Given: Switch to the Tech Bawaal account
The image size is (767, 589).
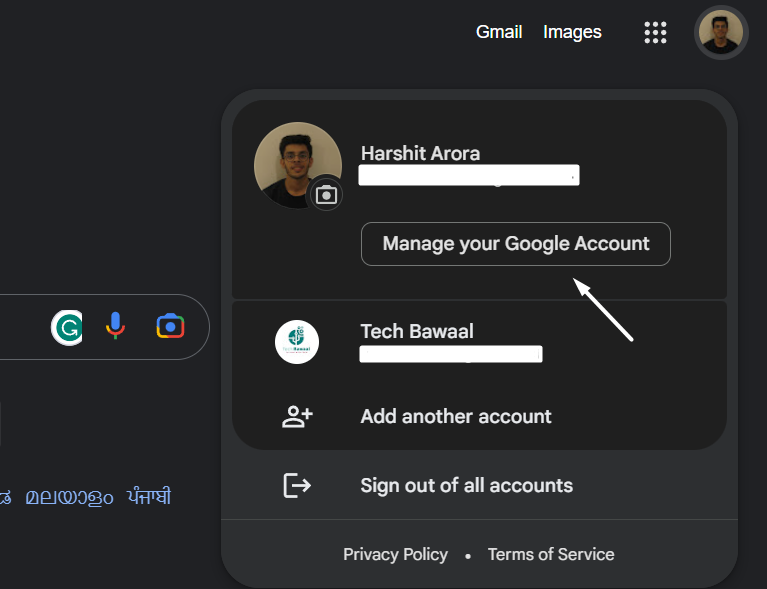Looking at the screenshot, I should 417,332.
